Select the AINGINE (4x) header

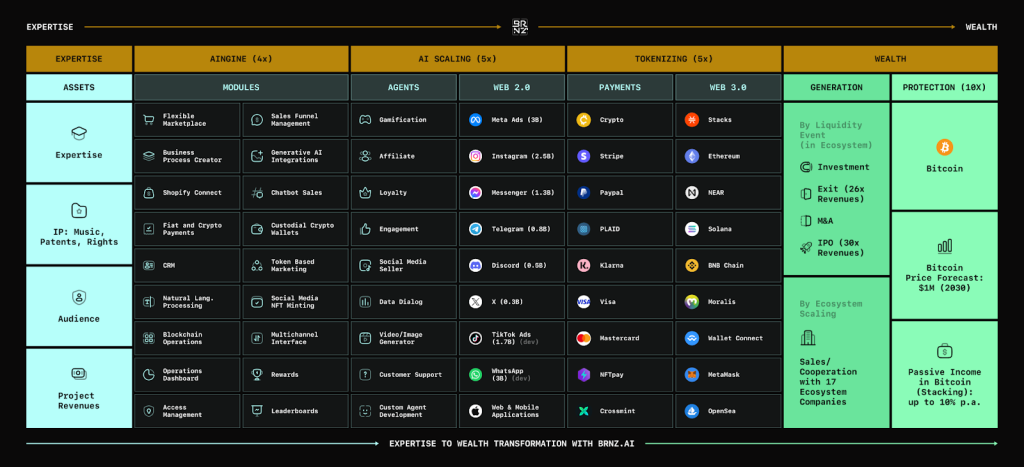(241, 59)
